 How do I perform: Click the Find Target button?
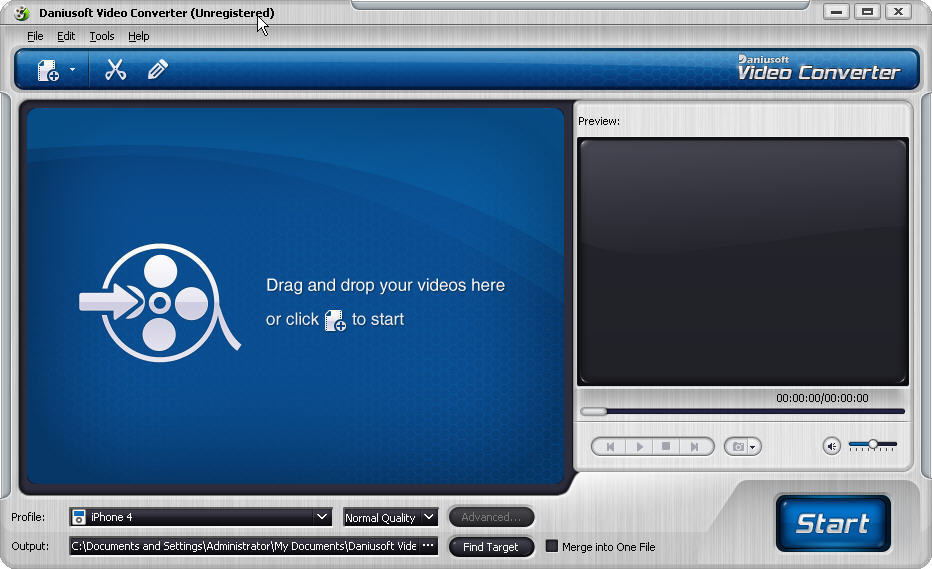point(491,547)
